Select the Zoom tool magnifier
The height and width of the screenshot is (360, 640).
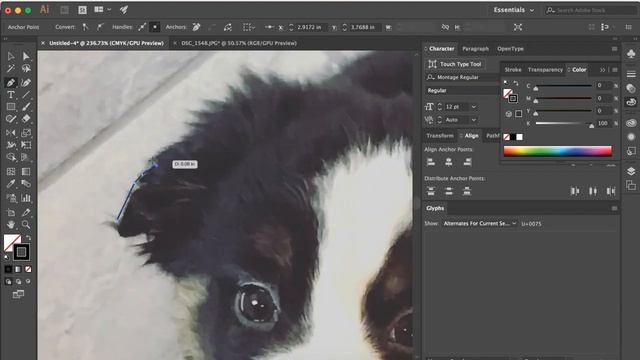coord(26,224)
